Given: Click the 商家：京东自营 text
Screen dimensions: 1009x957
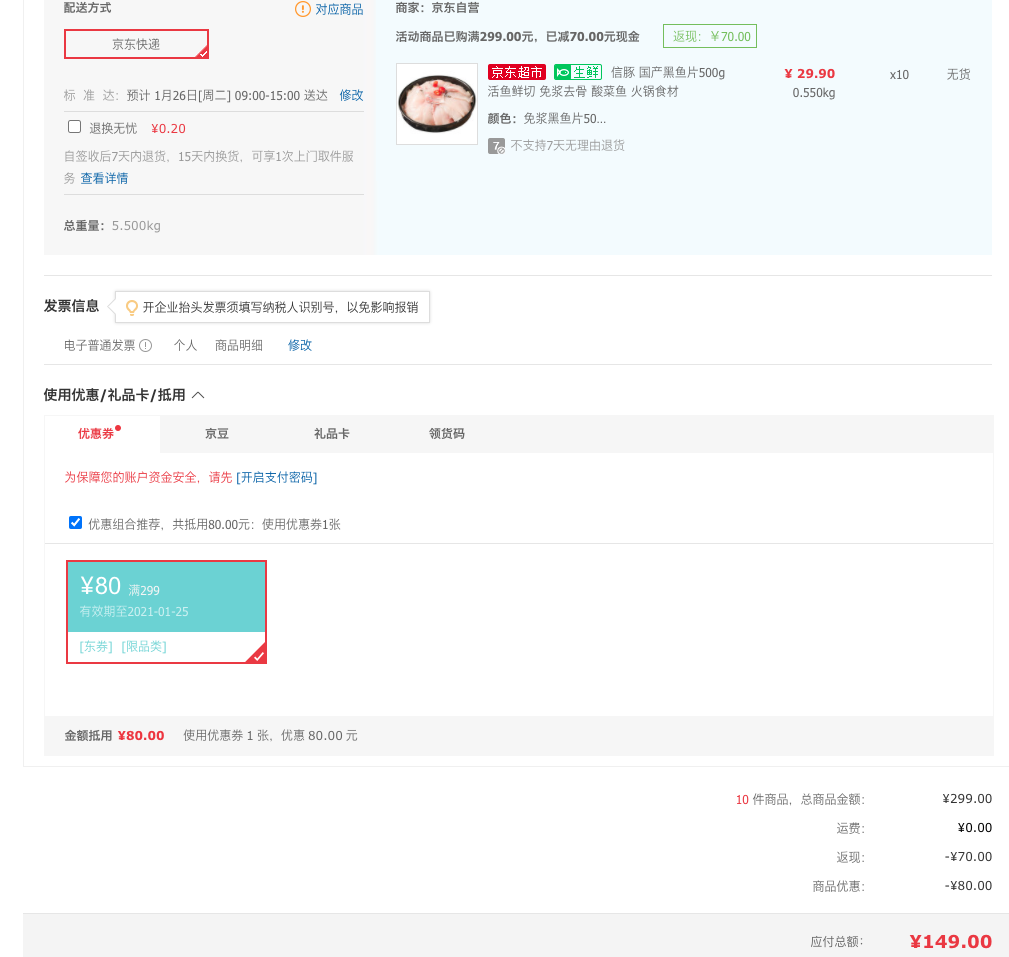Looking at the screenshot, I should point(437,8).
